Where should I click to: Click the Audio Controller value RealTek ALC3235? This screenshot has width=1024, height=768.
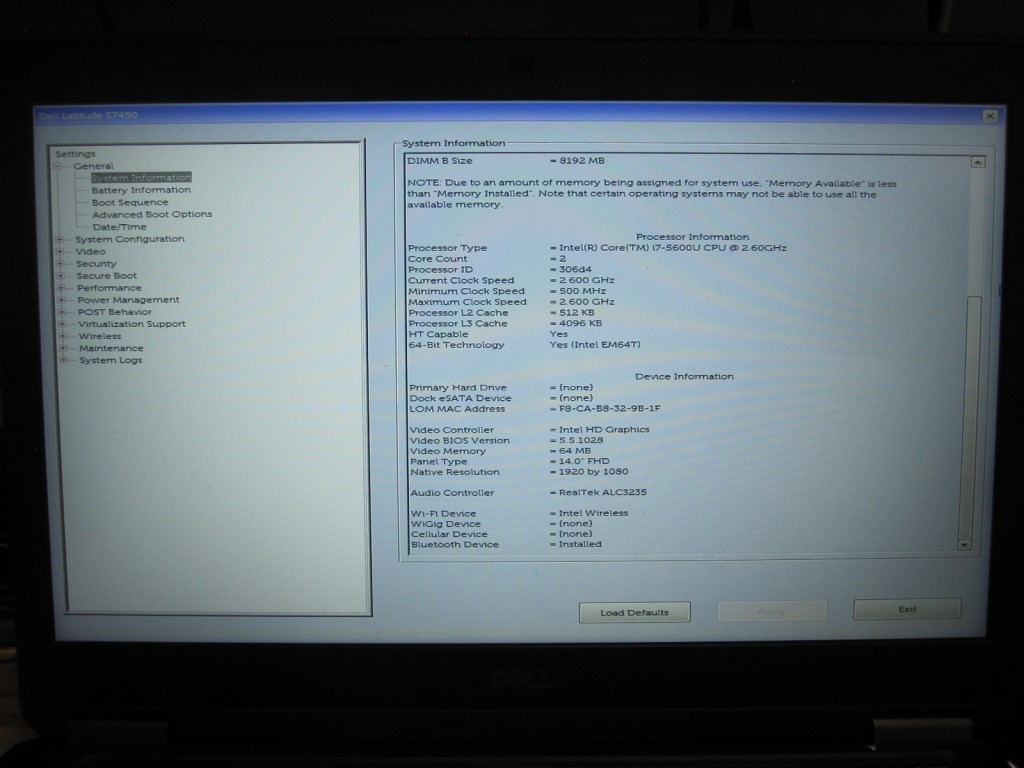point(602,492)
